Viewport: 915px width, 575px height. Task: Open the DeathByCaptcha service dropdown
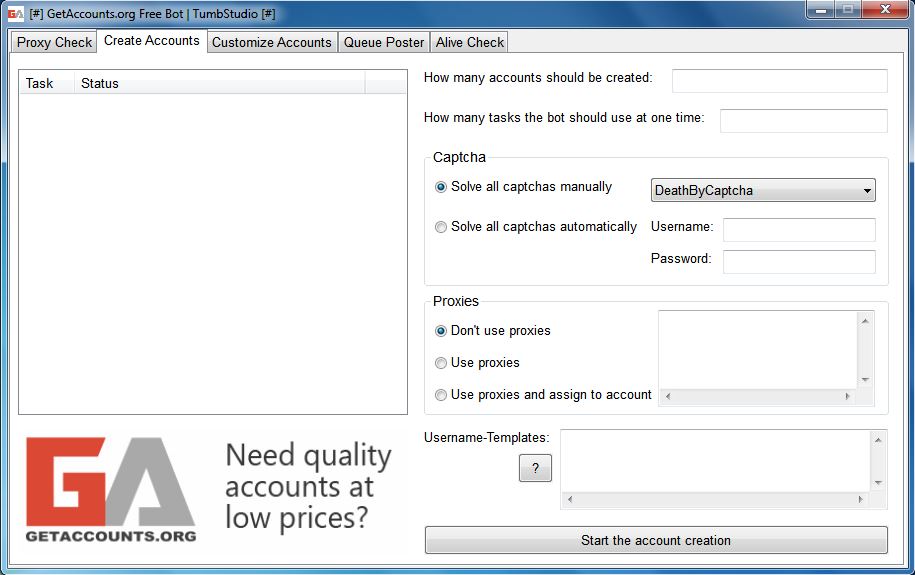click(763, 190)
